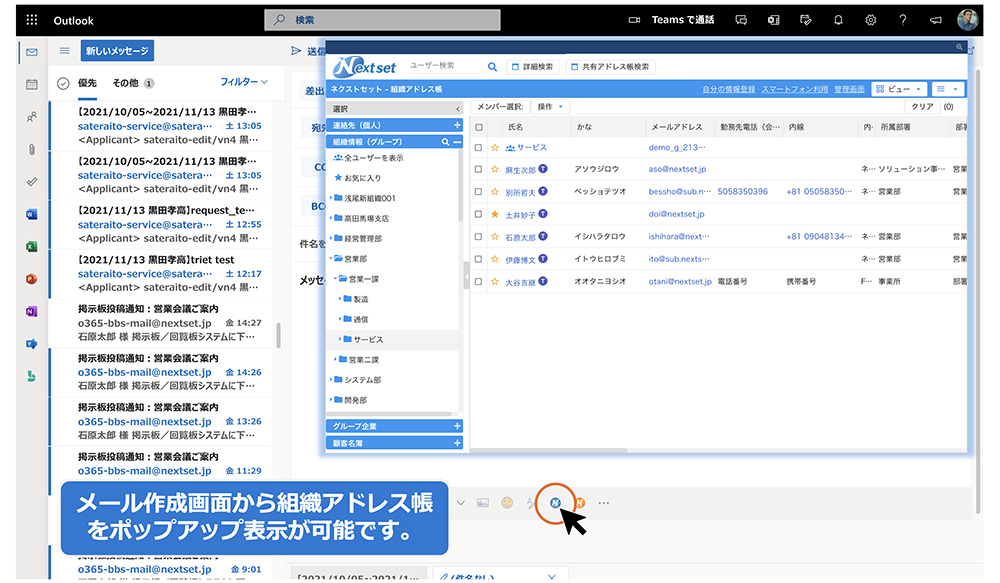Open the ビュー dropdown

pos(899,89)
